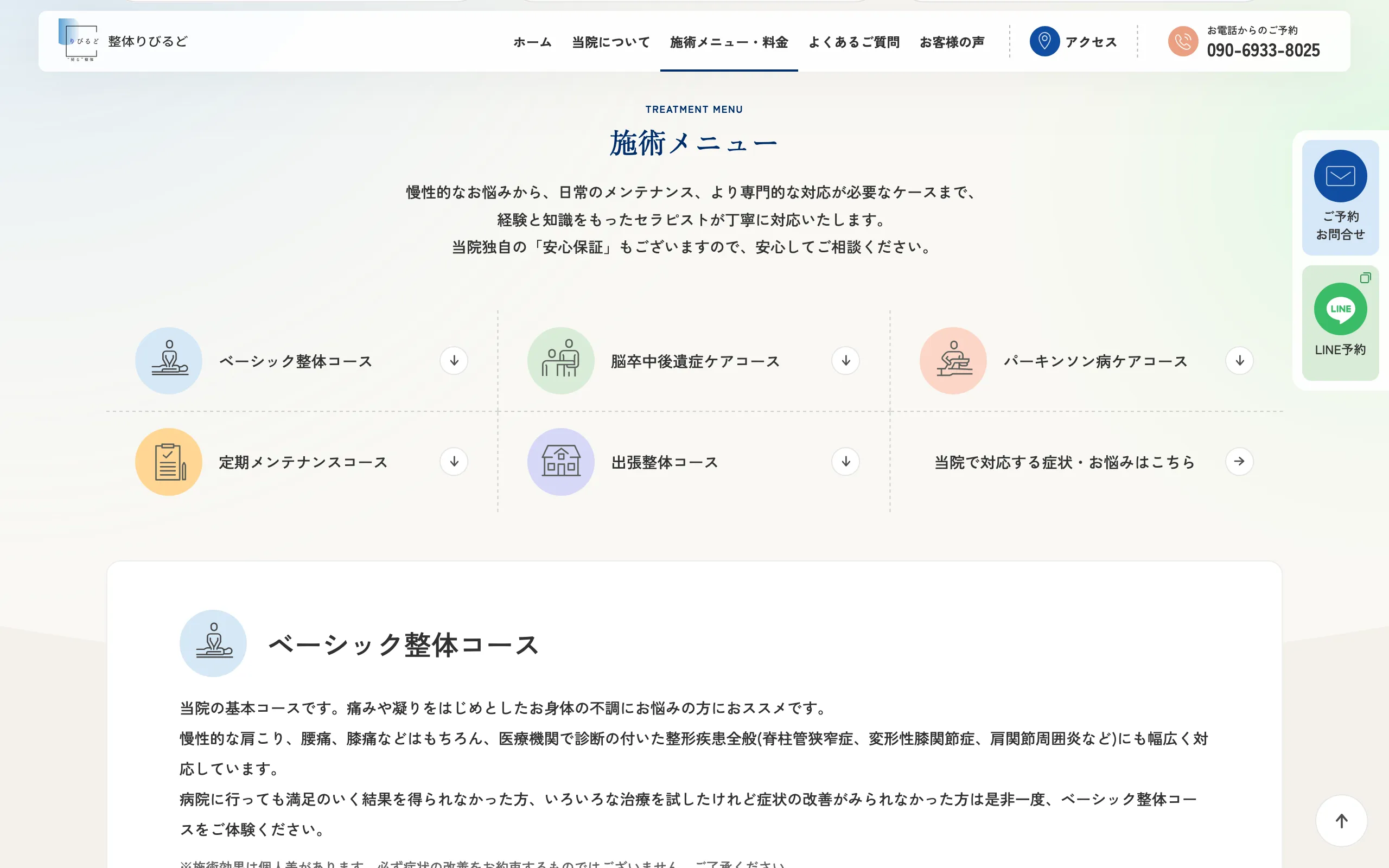Click the お客様の声 menu item
Viewport: 1389px width, 868px height.
click(x=952, y=42)
